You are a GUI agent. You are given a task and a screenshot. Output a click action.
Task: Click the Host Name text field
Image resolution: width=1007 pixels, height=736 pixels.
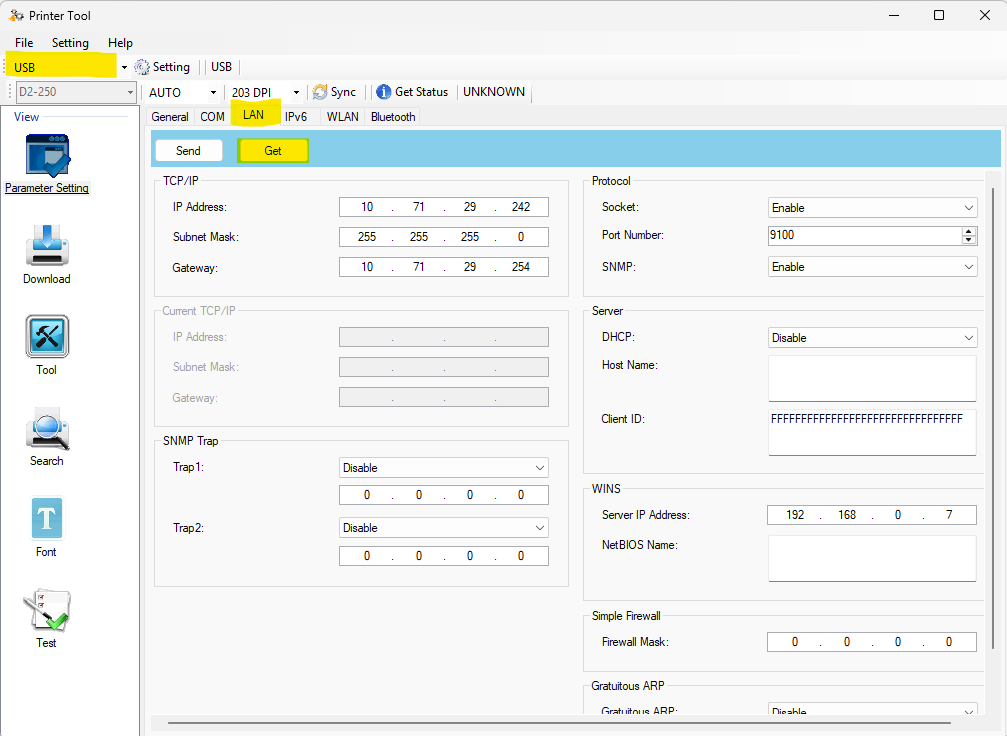871,378
